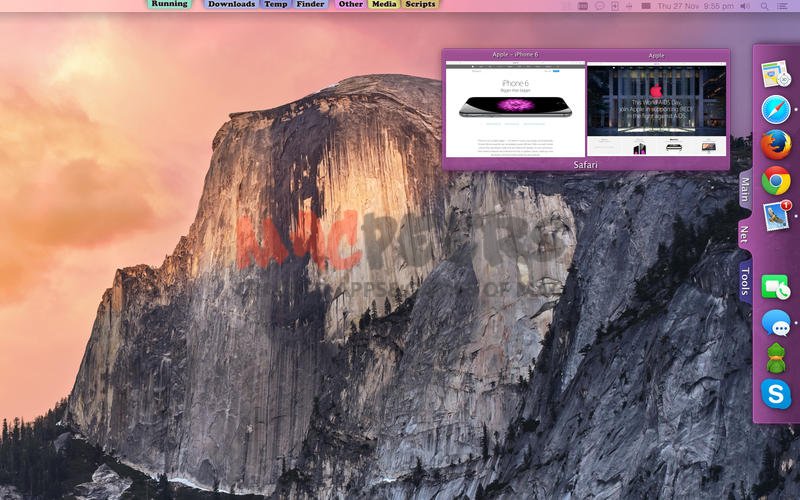Viewport: 800px width, 500px height.
Task: Open the Finder tab in top bar
Action: [310, 4]
